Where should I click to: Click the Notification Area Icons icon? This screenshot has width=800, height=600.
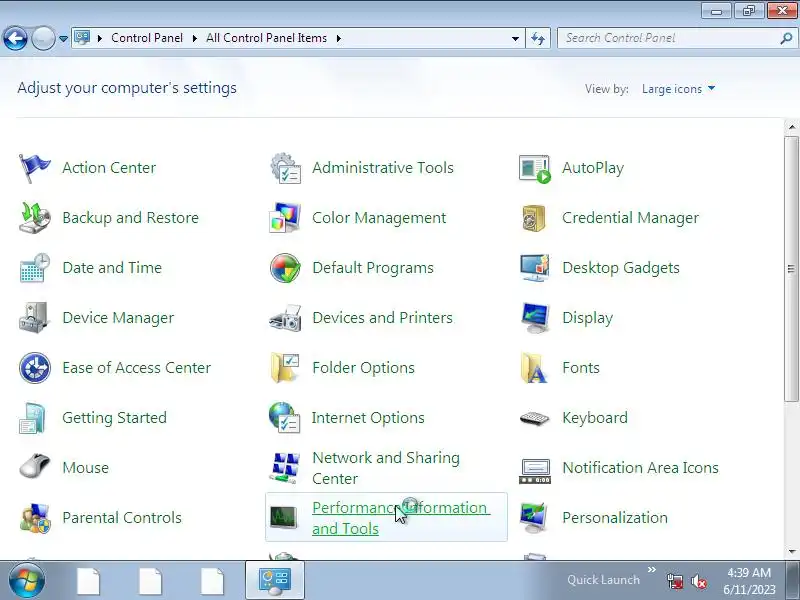tap(535, 471)
